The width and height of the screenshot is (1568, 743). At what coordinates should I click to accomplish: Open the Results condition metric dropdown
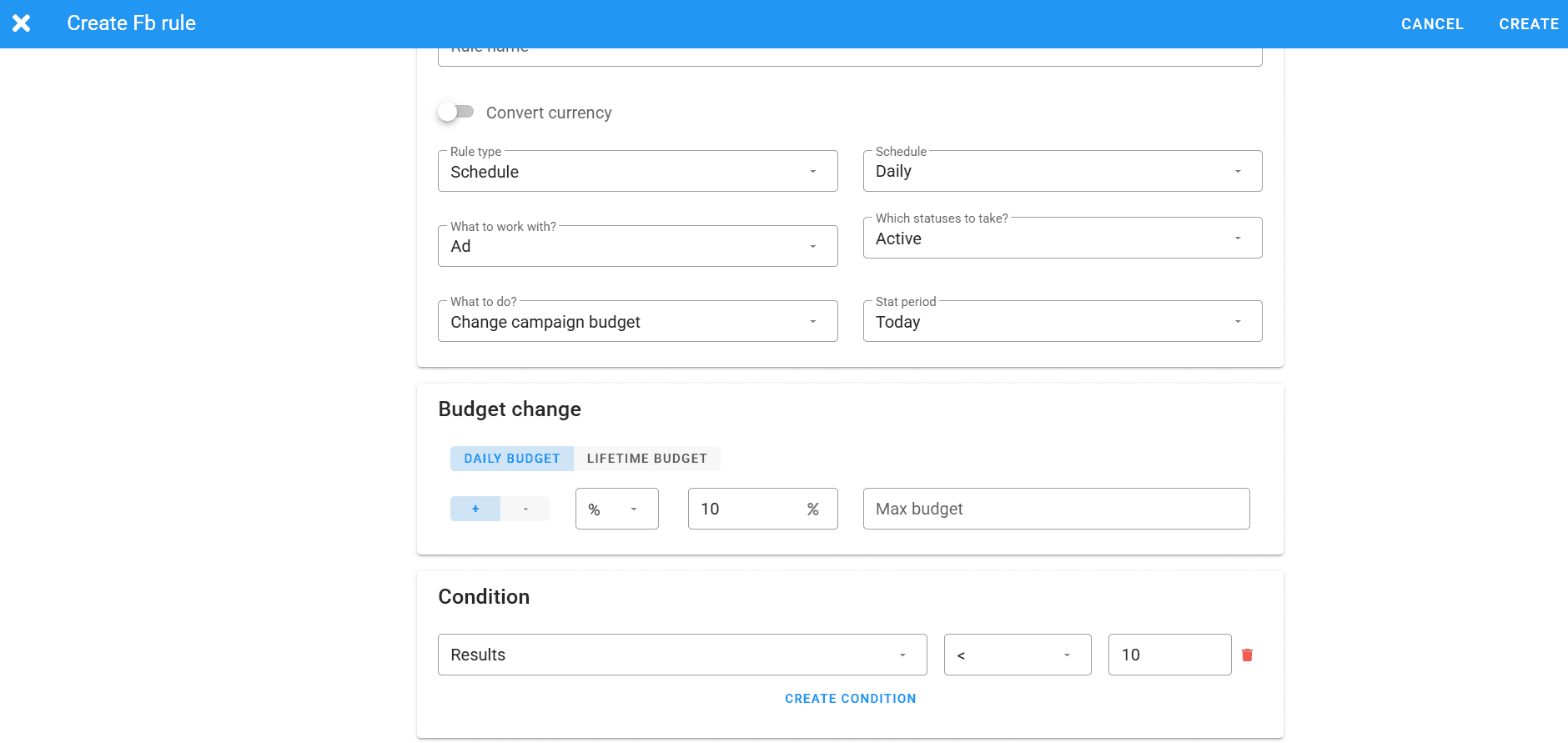(x=681, y=655)
